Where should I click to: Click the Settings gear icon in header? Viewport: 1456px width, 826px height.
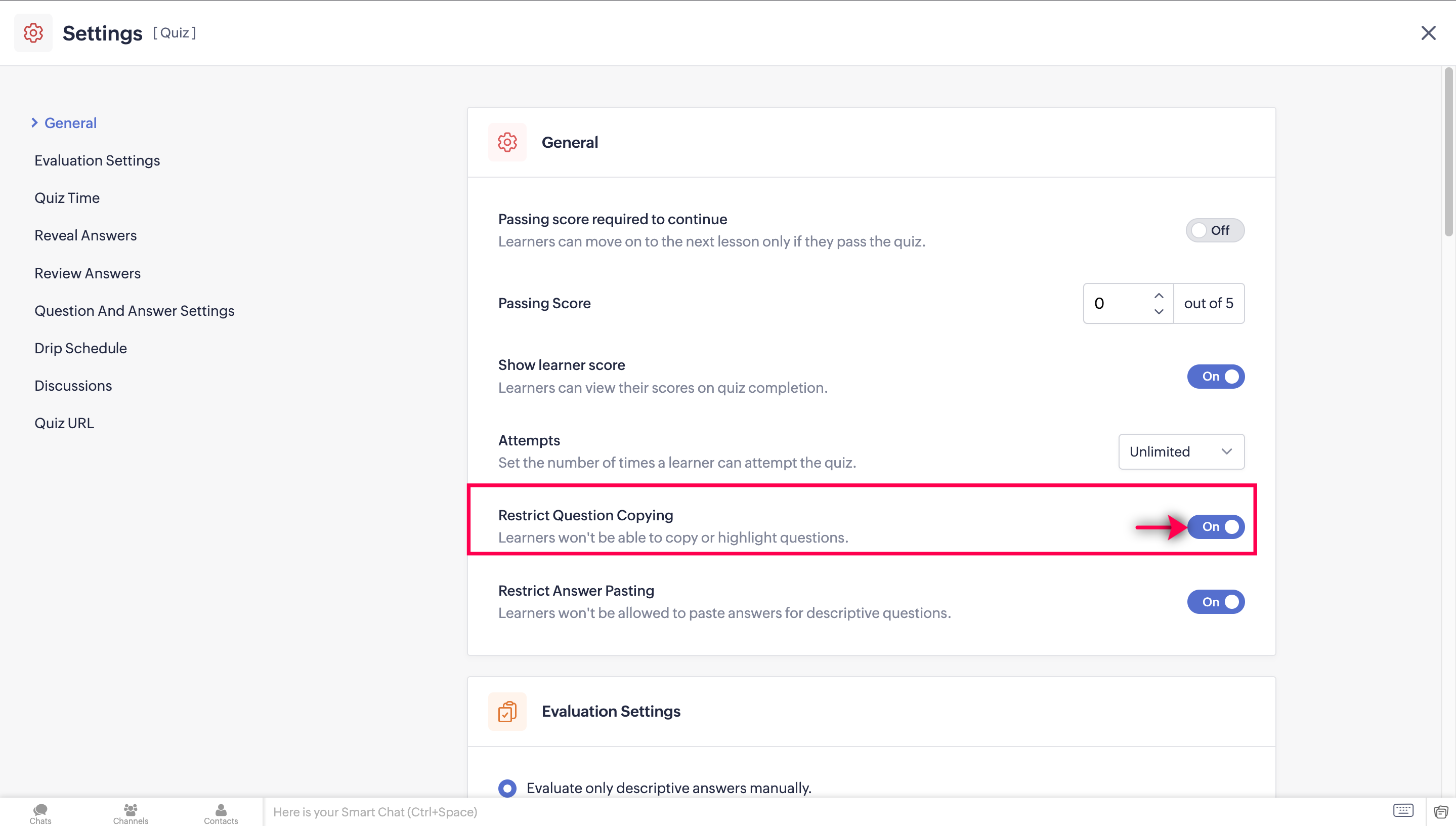[x=33, y=33]
